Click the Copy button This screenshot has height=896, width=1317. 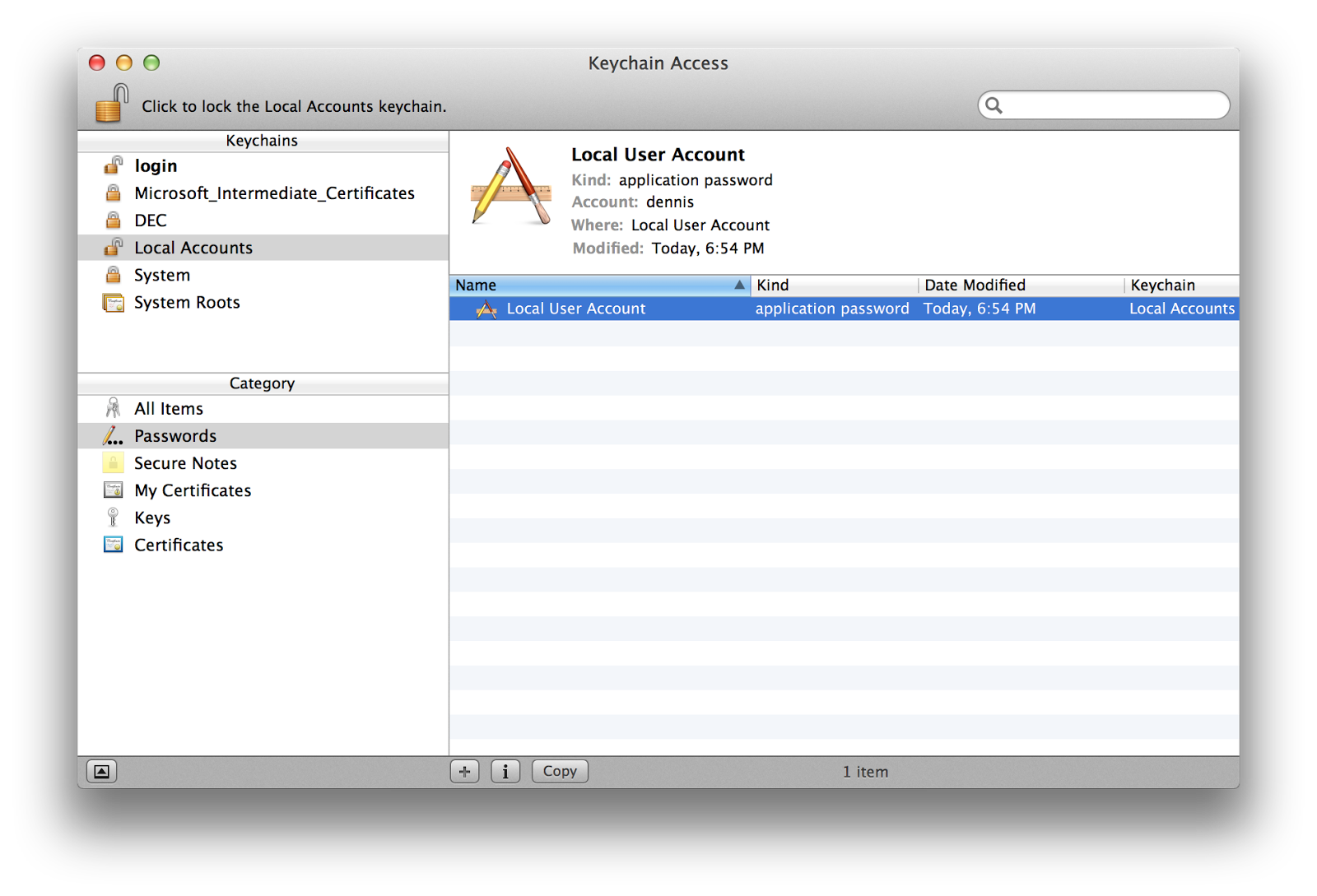559,771
